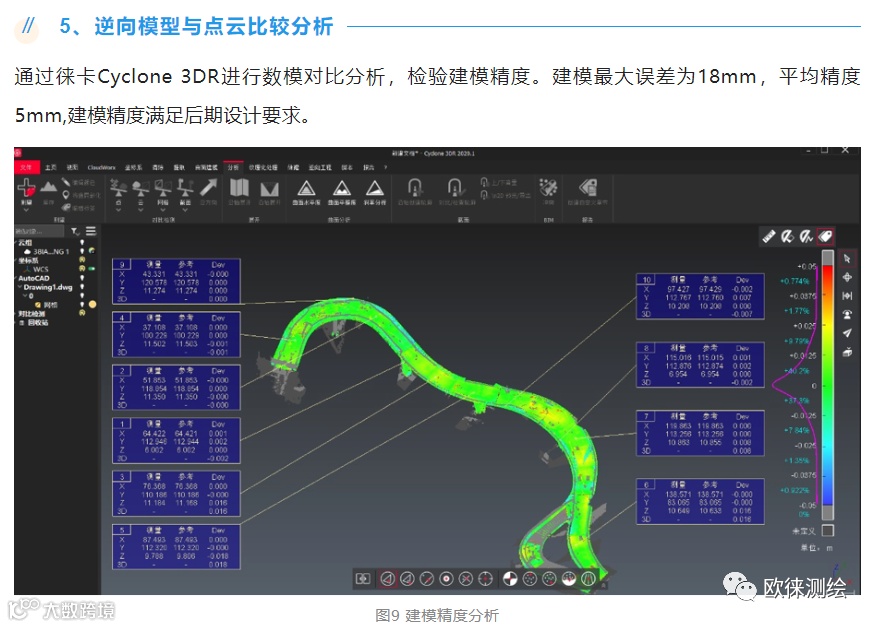The width and height of the screenshot is (876, 627).
Task: Toggle lightbulb for the mesh item with yellow dot
Action: pyautogui.click(x=82, y=305)
